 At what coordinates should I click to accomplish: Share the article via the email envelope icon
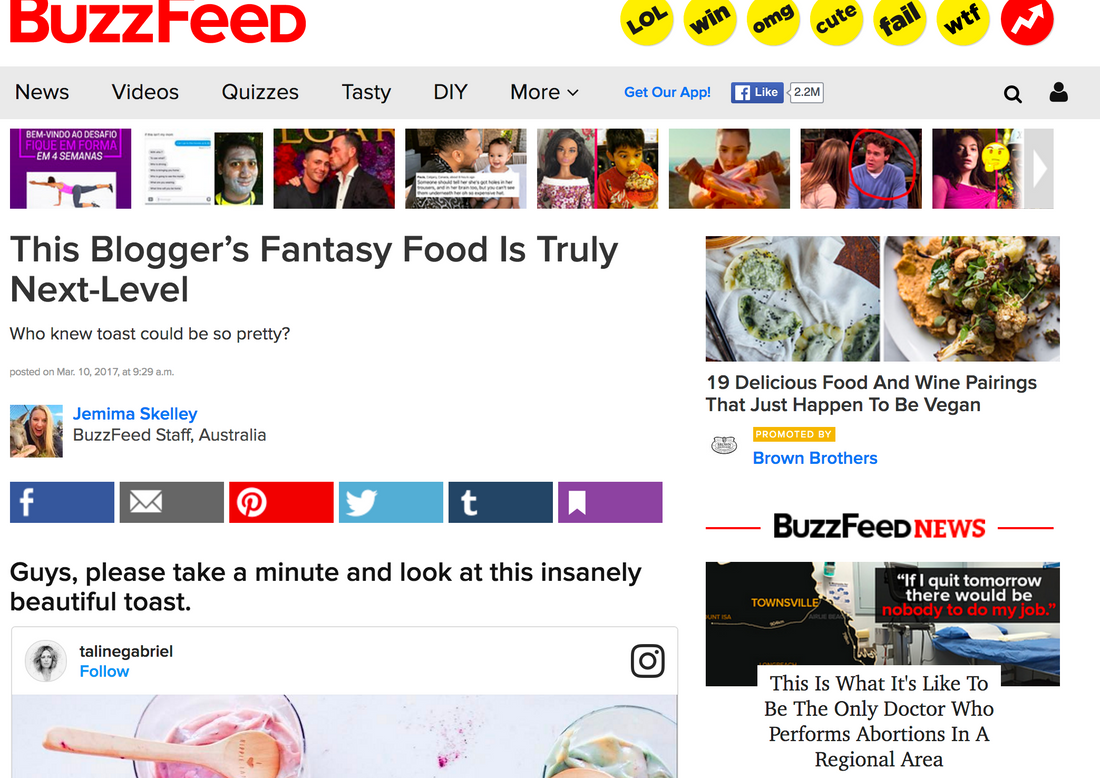pos(172,502)
